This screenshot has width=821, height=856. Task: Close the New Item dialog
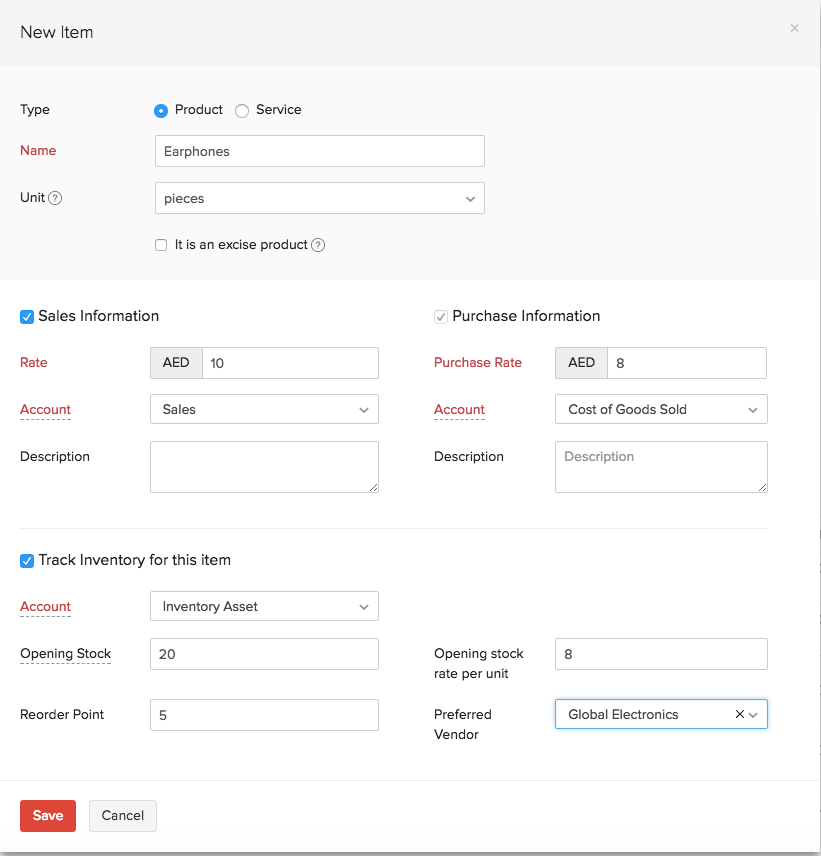click(795, 28)
